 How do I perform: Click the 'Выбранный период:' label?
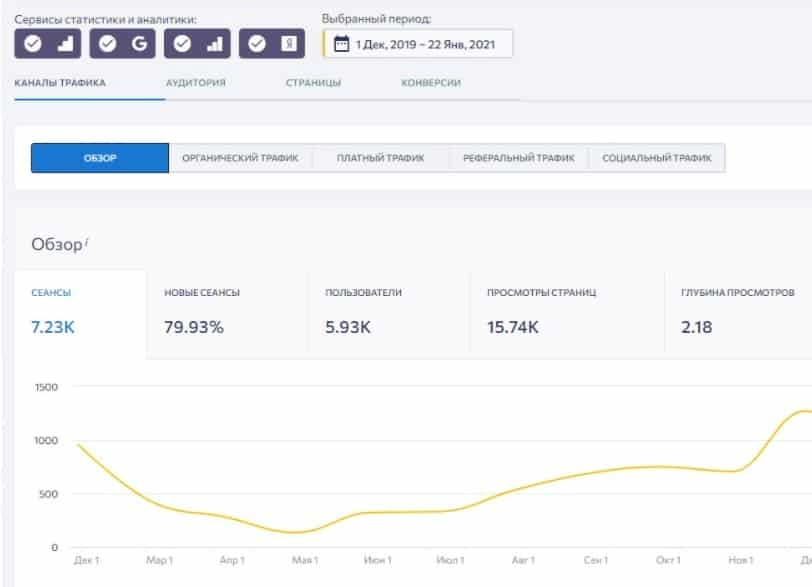point(376,19)
